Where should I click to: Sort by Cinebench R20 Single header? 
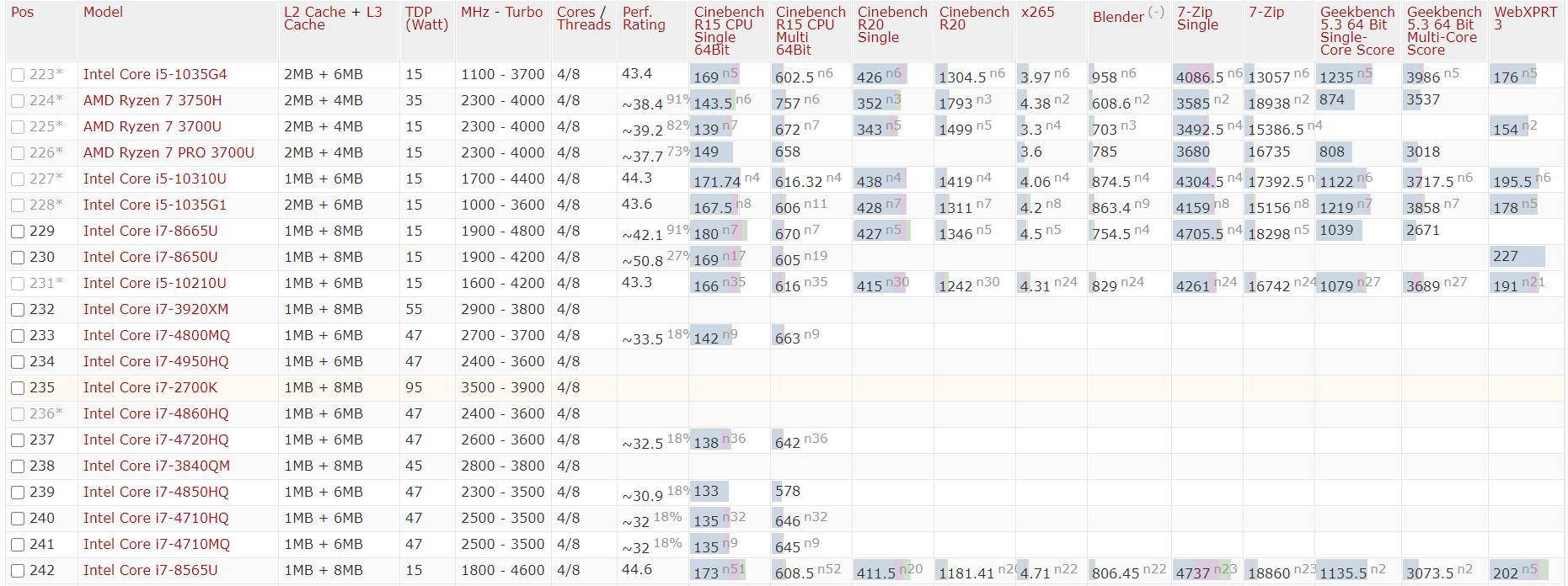(x=892, y=24)
